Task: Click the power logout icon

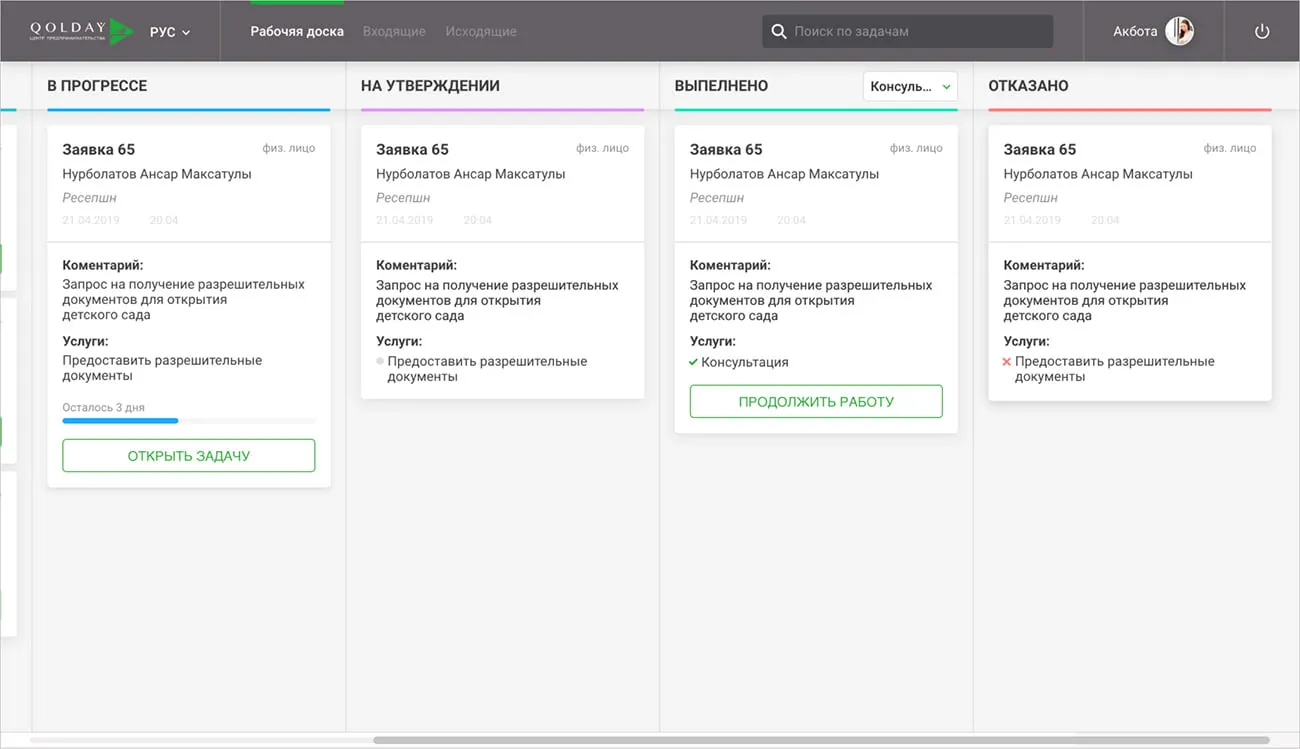Action: (1262, 31)
